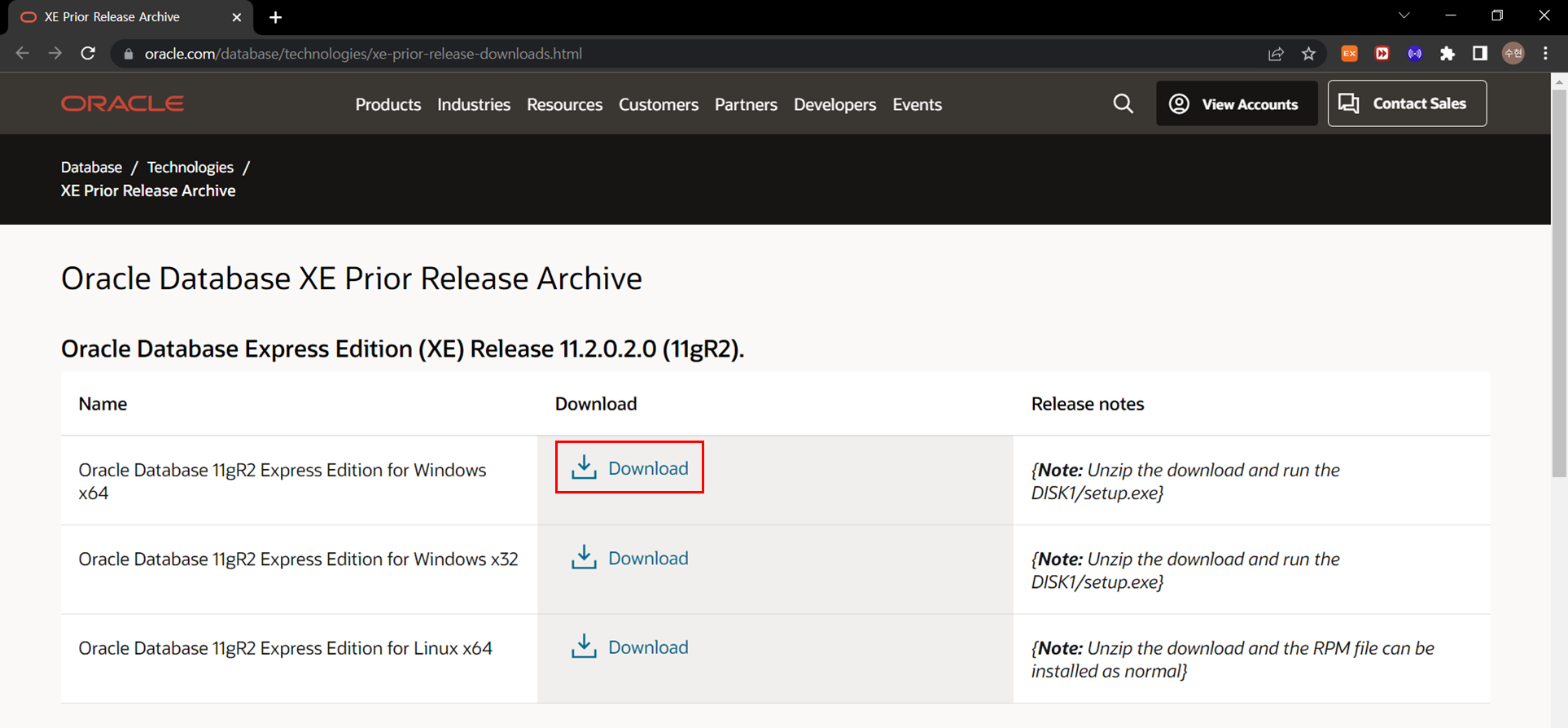Image resolution: width=1568 pixels, height=728 pixels.
Task: Open the Partners menu
Action: pyautogui.click(x=746, y=104)
